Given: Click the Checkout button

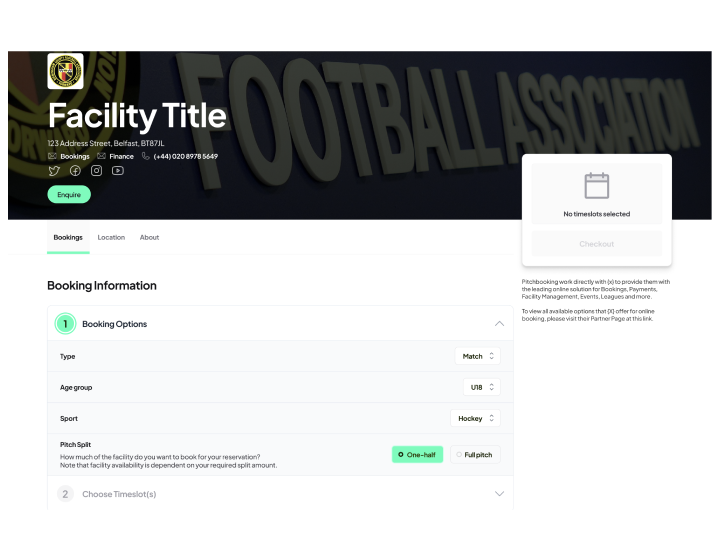Looking at the screenshot, I should 596,244.
